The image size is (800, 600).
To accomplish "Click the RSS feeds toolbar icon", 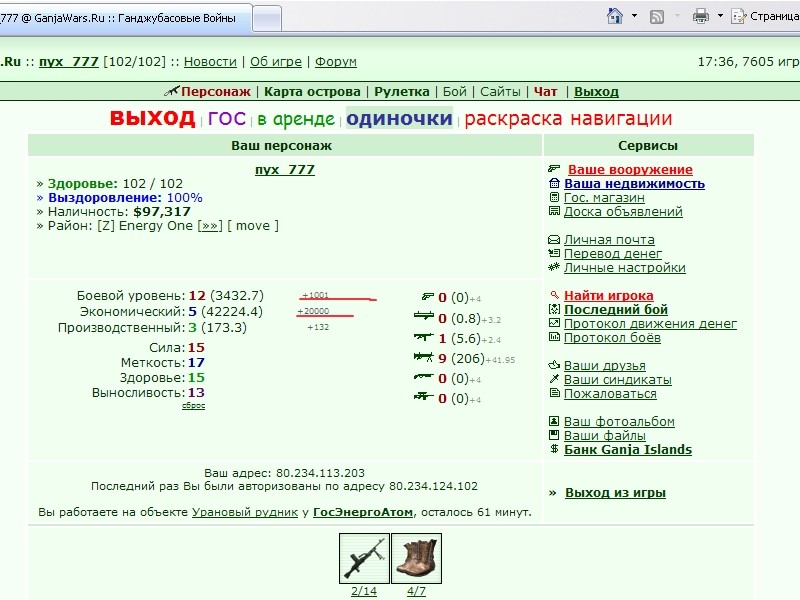I will click(x=657, y=17).
